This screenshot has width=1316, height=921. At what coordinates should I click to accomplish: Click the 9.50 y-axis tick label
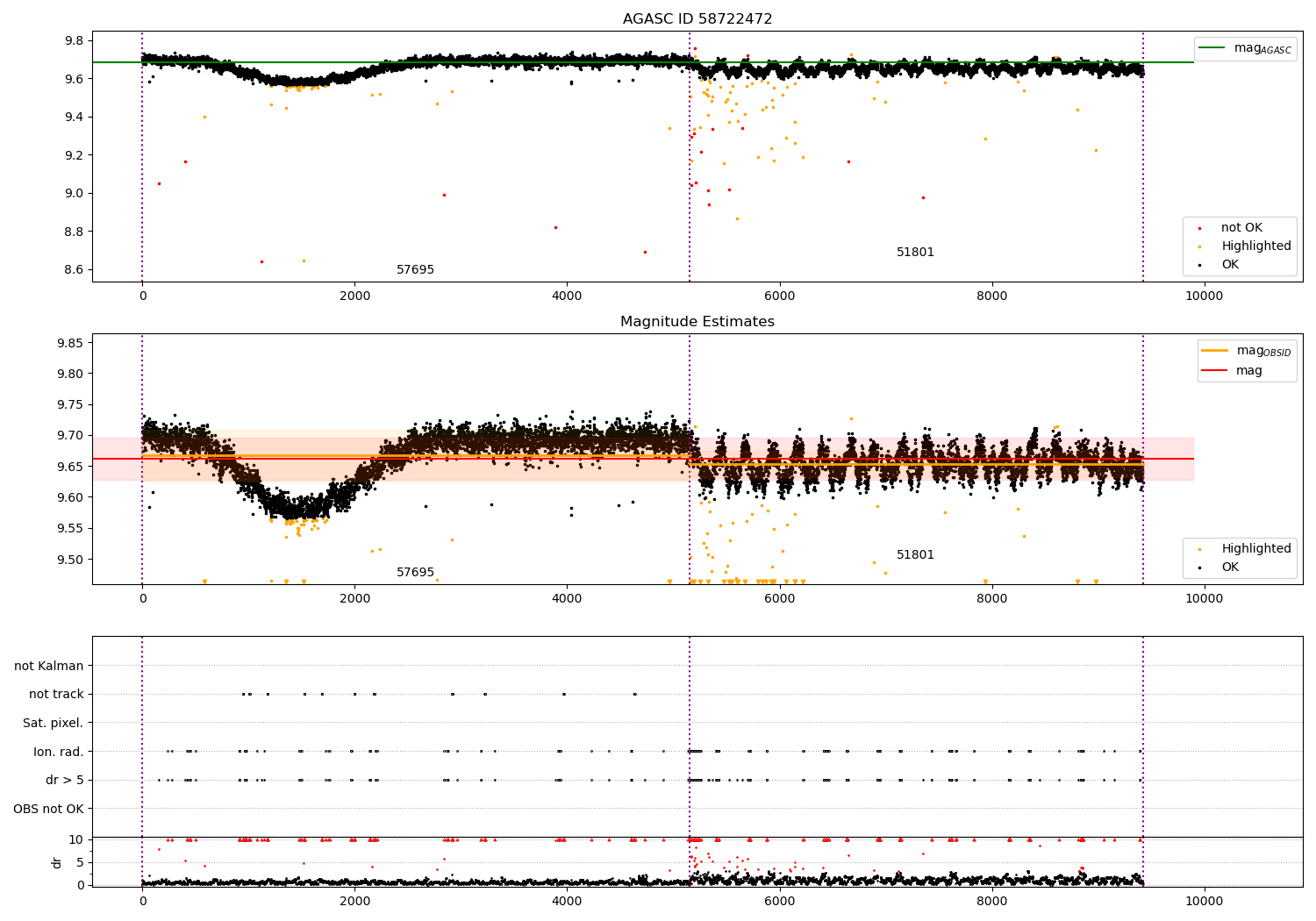coord(69,560)
